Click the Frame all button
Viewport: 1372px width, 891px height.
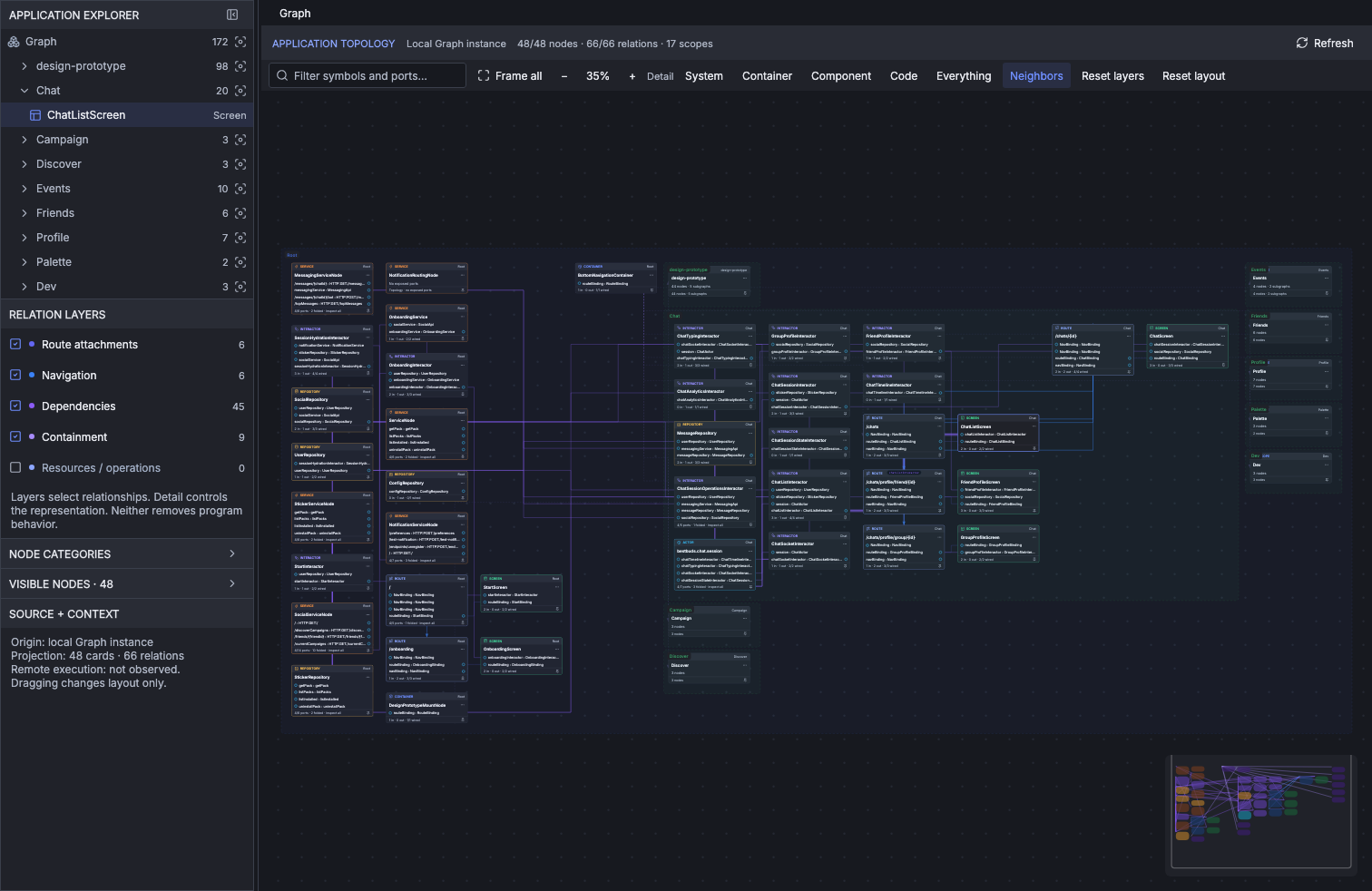tap(510, 76)
